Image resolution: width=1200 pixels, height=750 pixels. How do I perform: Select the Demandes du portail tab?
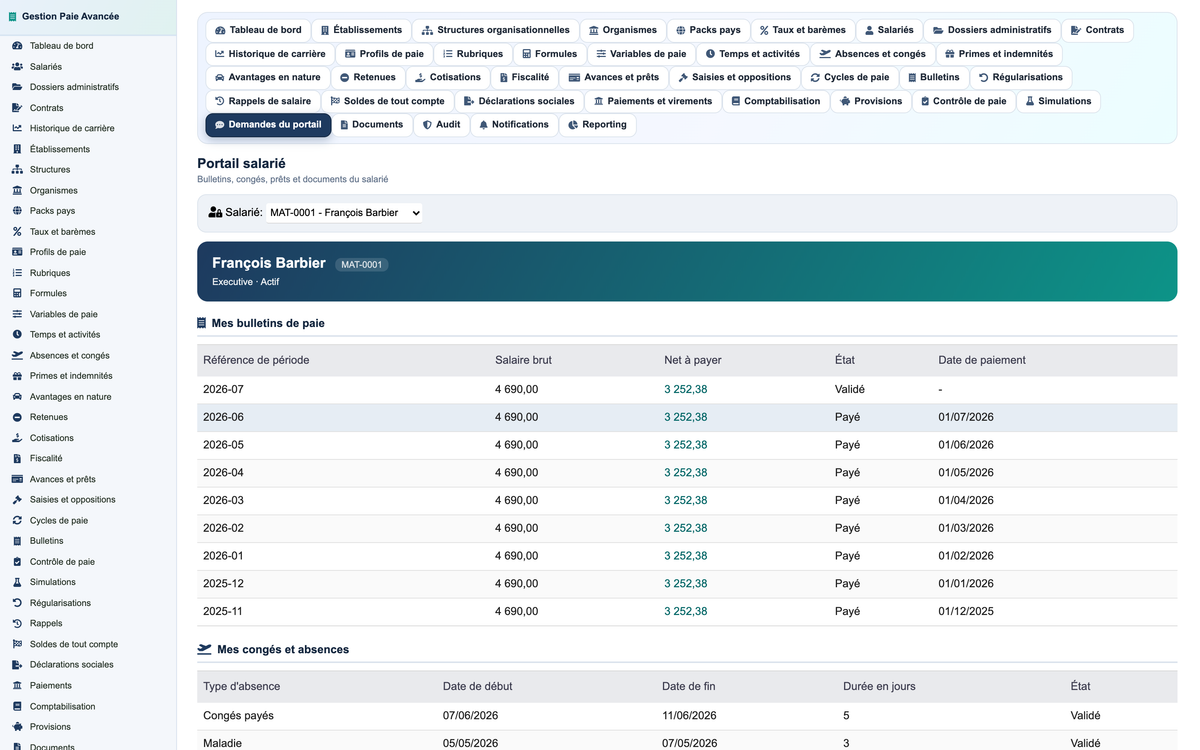click(x=268, y=125)
